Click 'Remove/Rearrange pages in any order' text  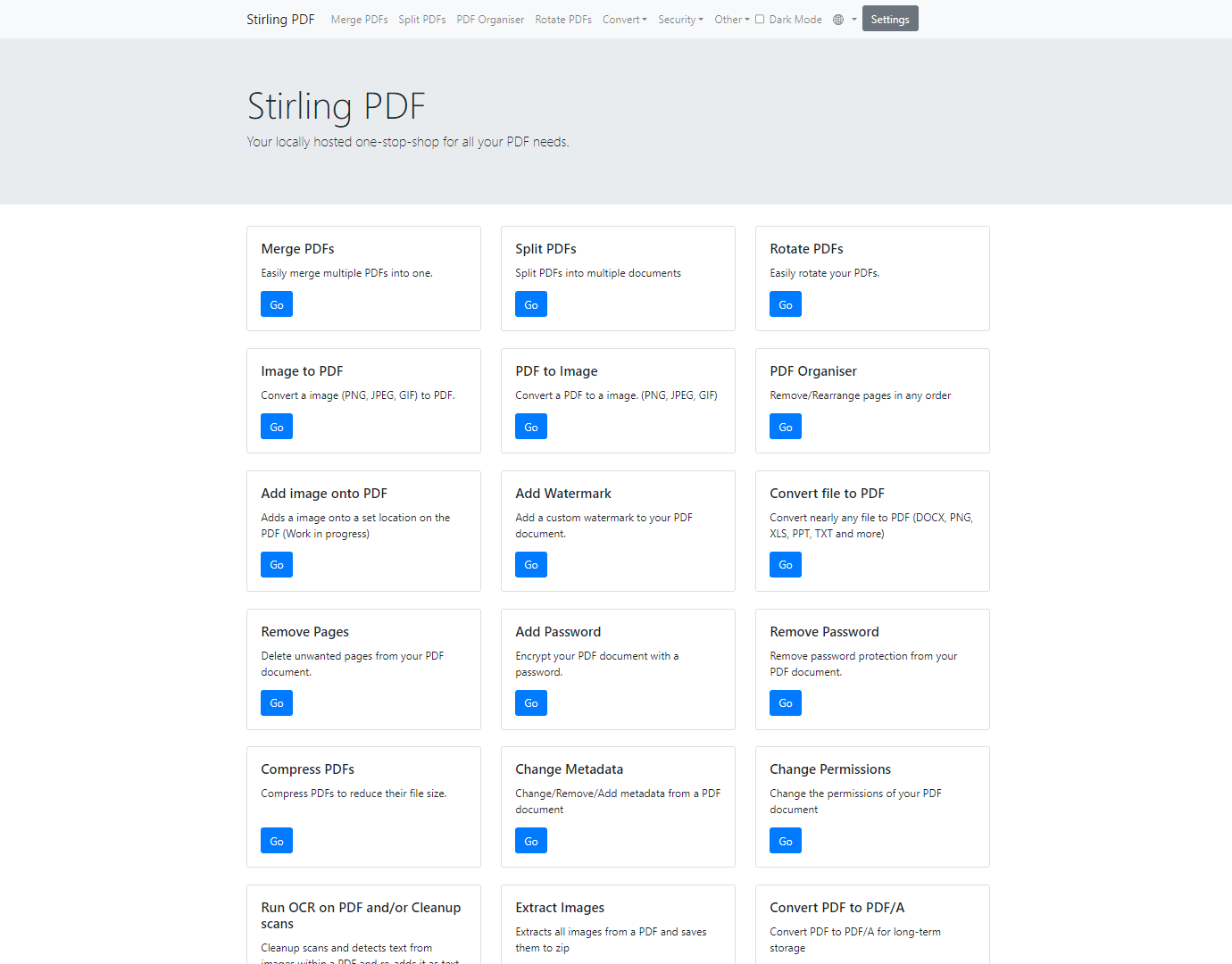coord(861,395)
